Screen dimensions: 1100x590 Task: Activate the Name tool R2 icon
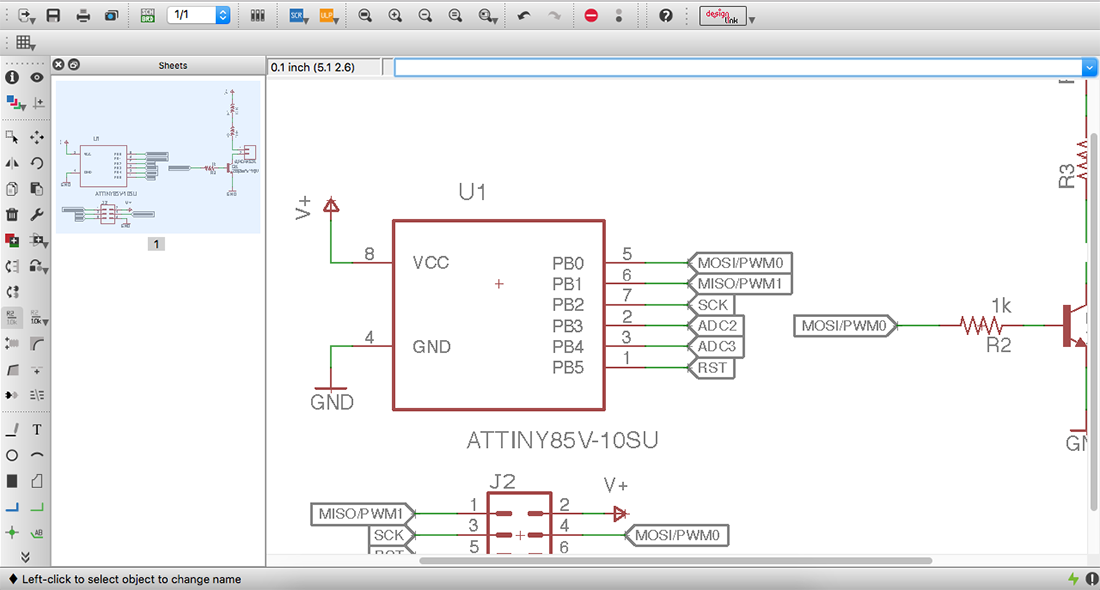(x=12, y=318)
